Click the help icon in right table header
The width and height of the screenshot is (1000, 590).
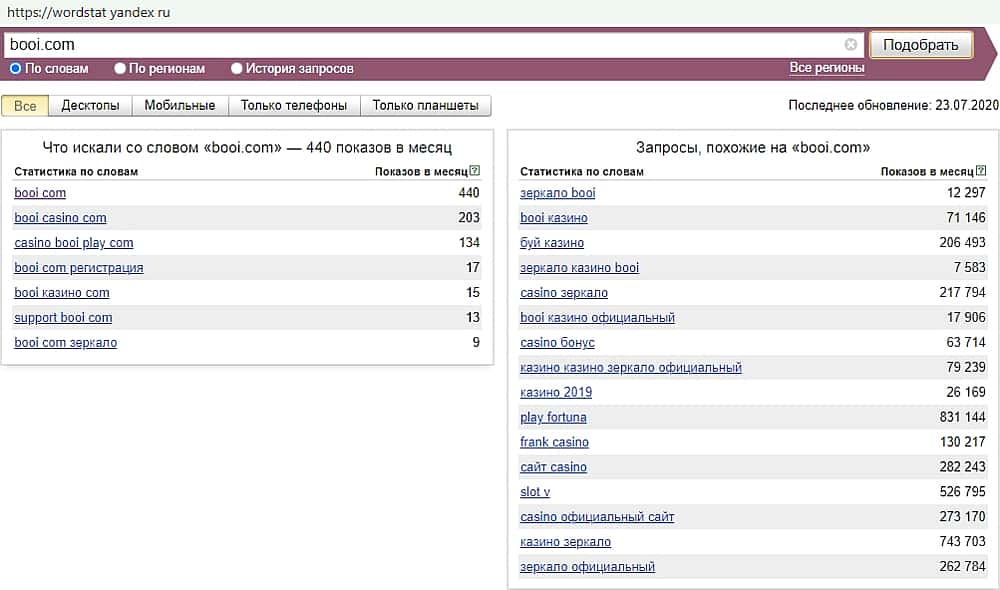[980, 171]
